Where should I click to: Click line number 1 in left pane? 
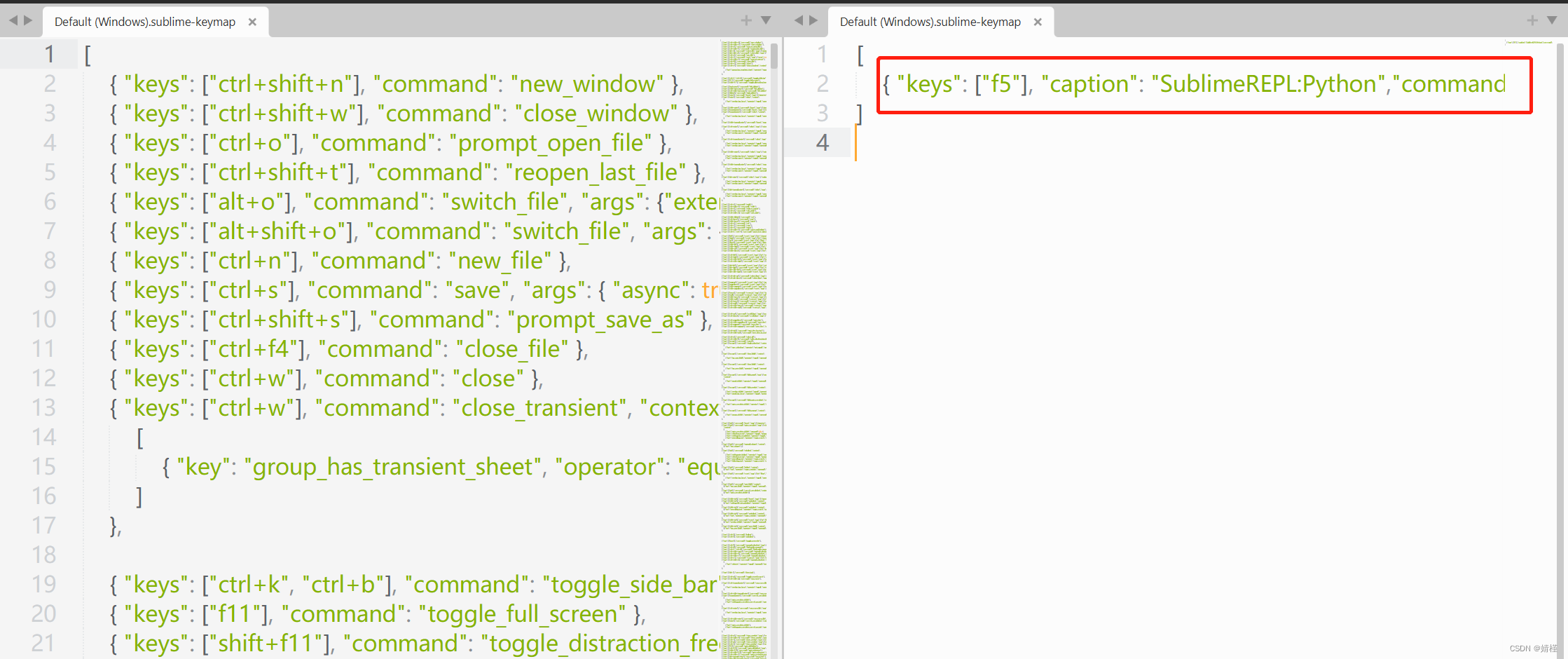49,54
